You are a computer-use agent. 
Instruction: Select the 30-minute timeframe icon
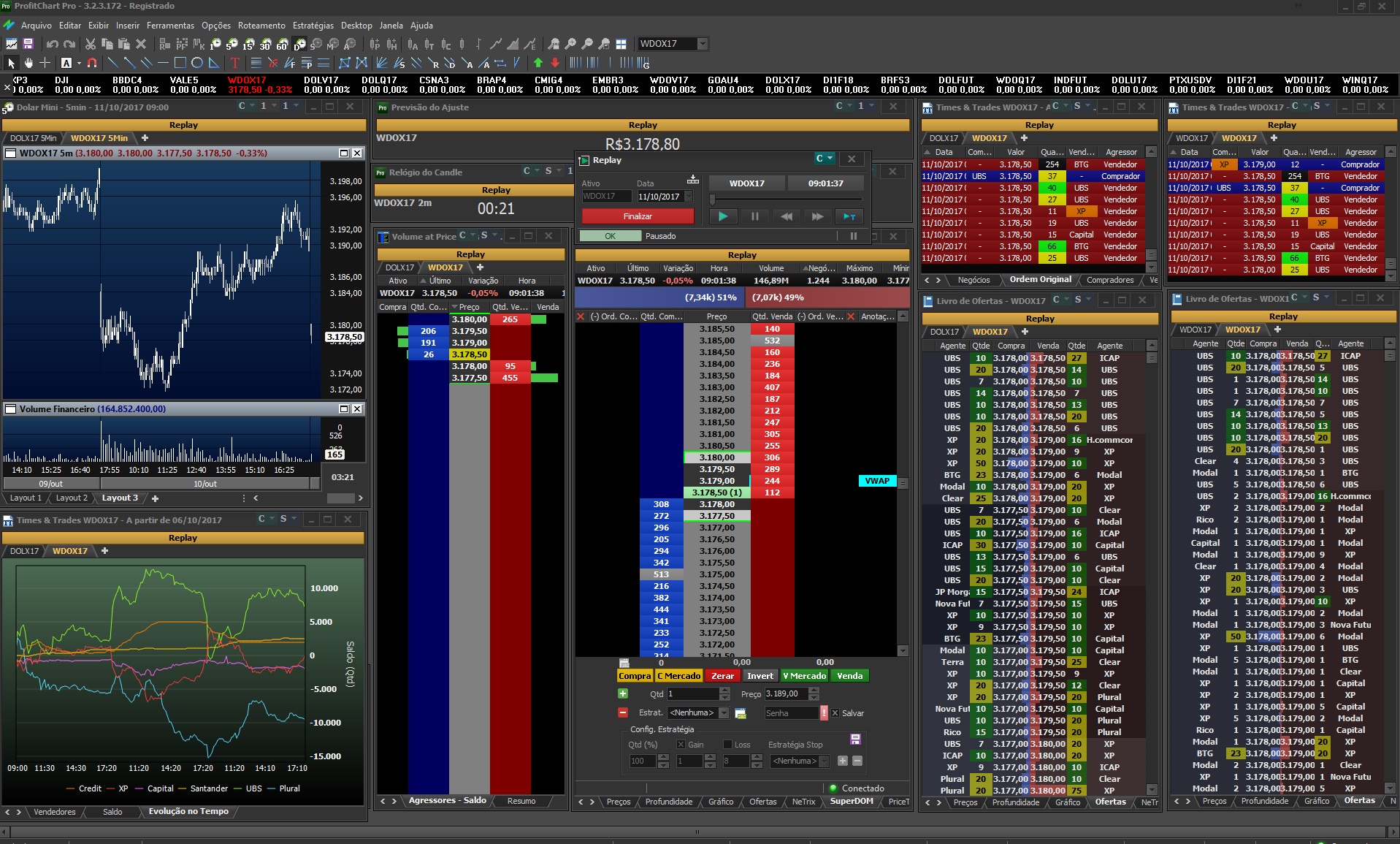coord(265,44)
